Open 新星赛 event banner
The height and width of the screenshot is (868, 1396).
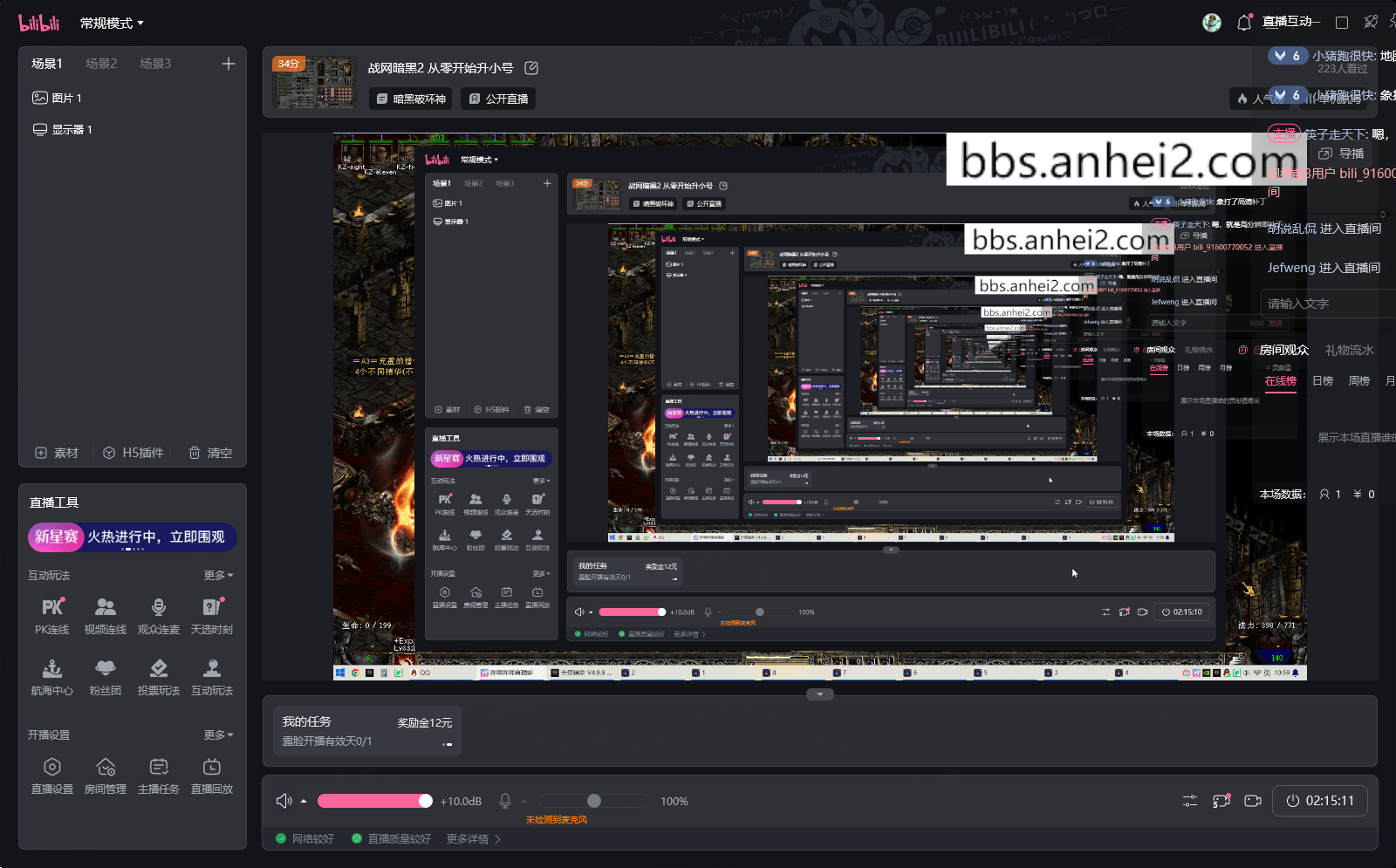pyautogui.click(x=132, y=537)
